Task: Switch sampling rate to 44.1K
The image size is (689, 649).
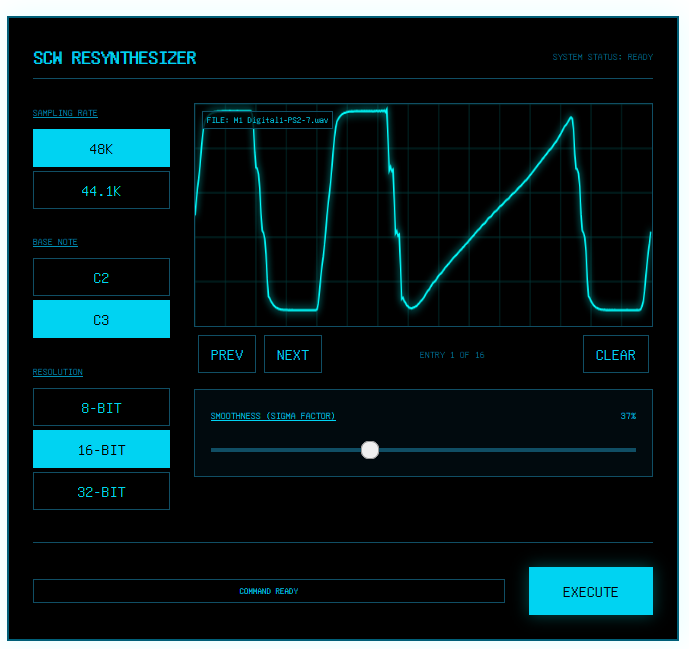Action: [101, 190]
